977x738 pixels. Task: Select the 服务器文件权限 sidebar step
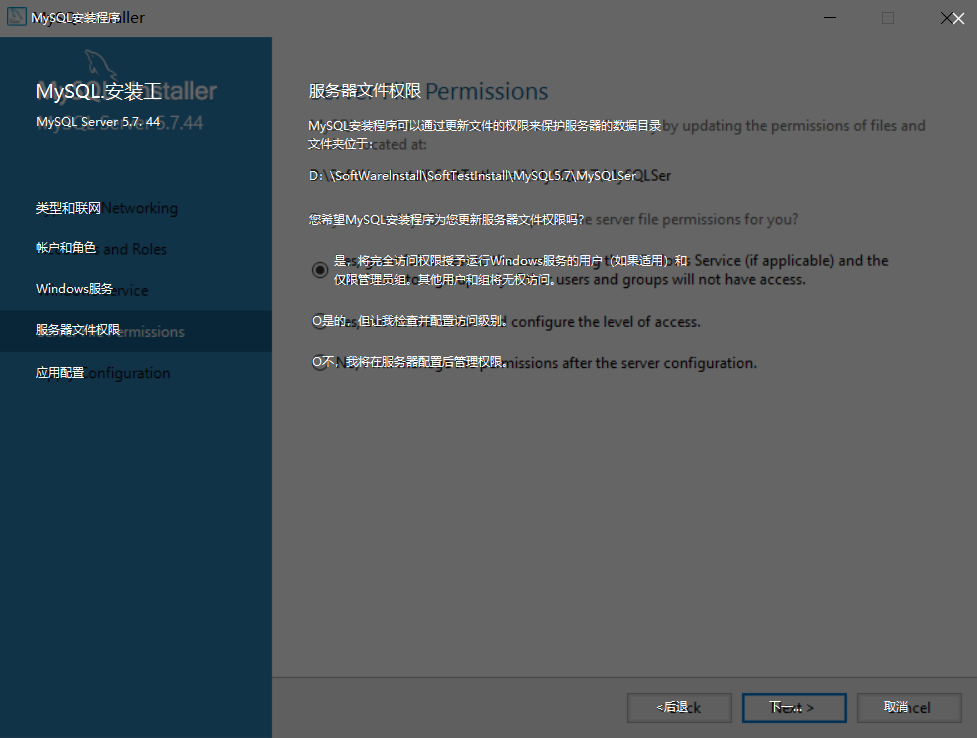pos(136,331)
